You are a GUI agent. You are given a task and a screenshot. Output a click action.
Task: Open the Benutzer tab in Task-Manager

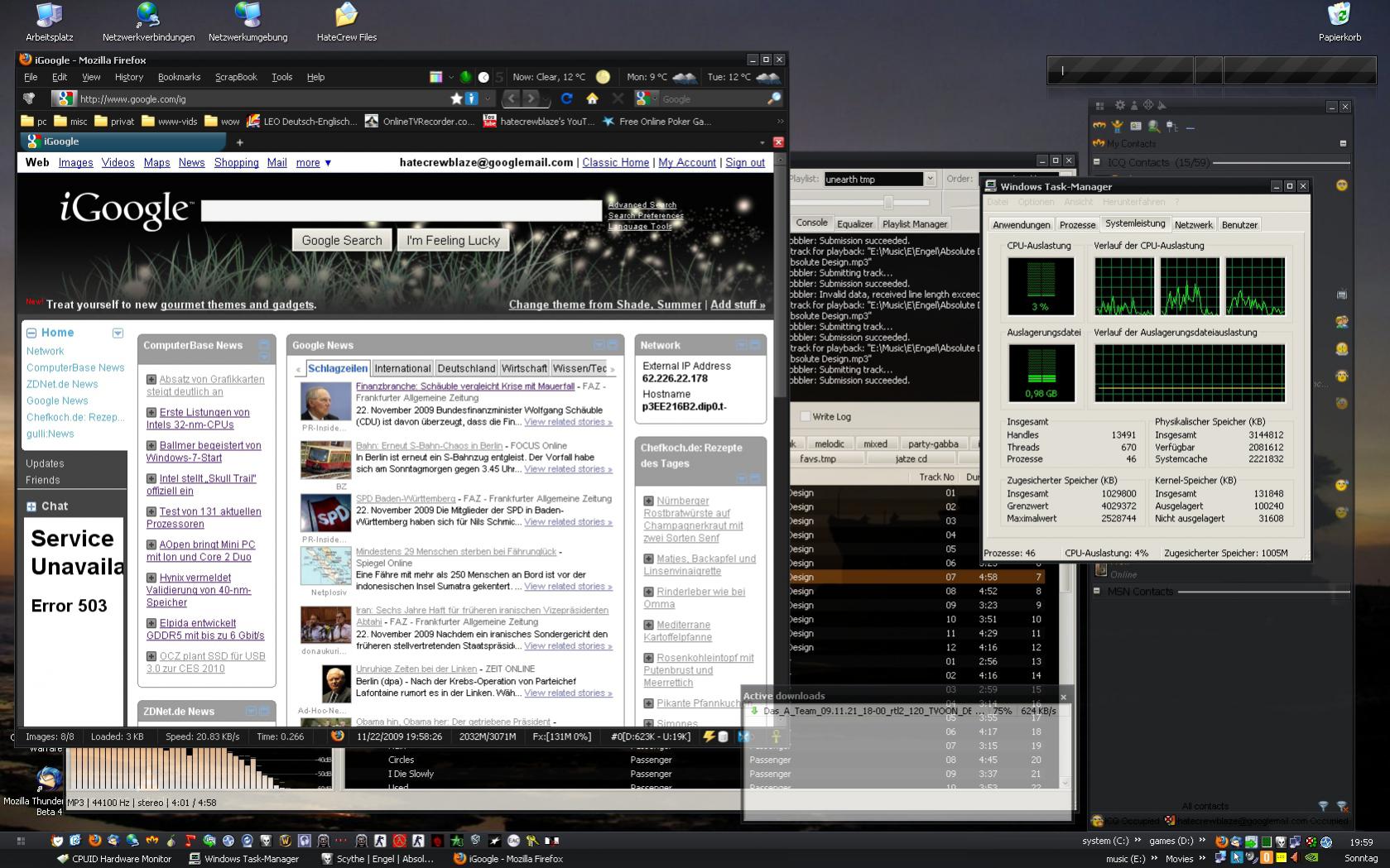tap(1239, 225)
